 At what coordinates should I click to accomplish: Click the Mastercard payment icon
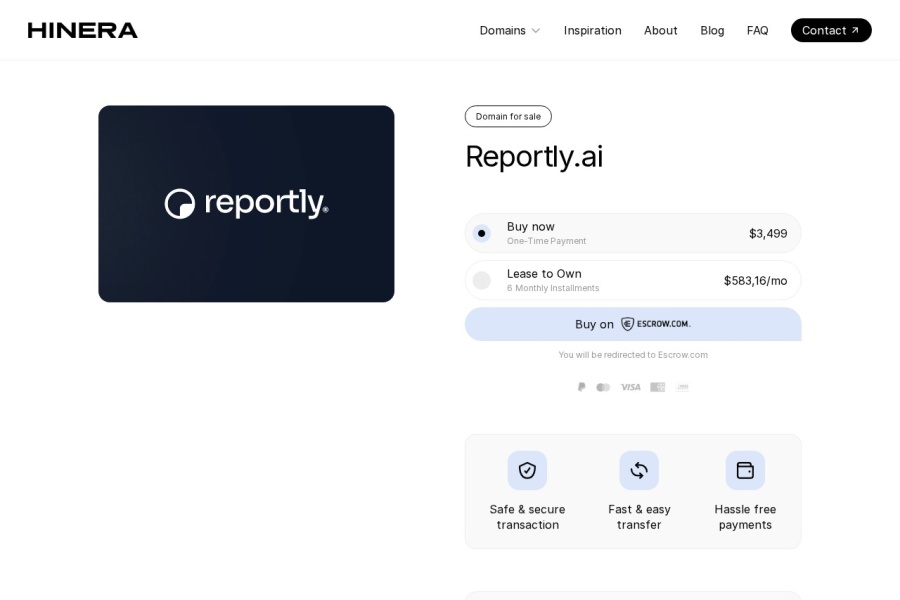point(603,388)
